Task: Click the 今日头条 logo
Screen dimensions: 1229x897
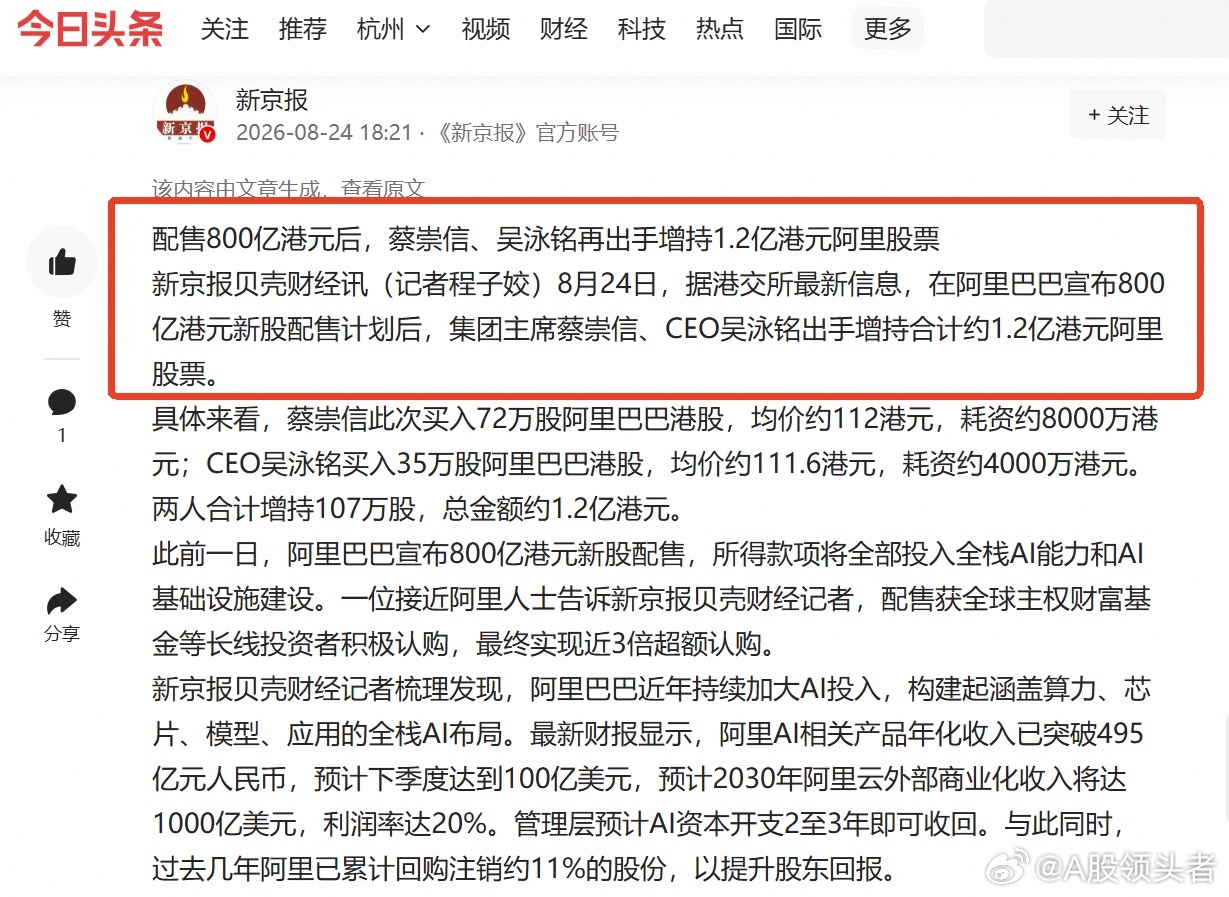Action: (x=90, y=29)
